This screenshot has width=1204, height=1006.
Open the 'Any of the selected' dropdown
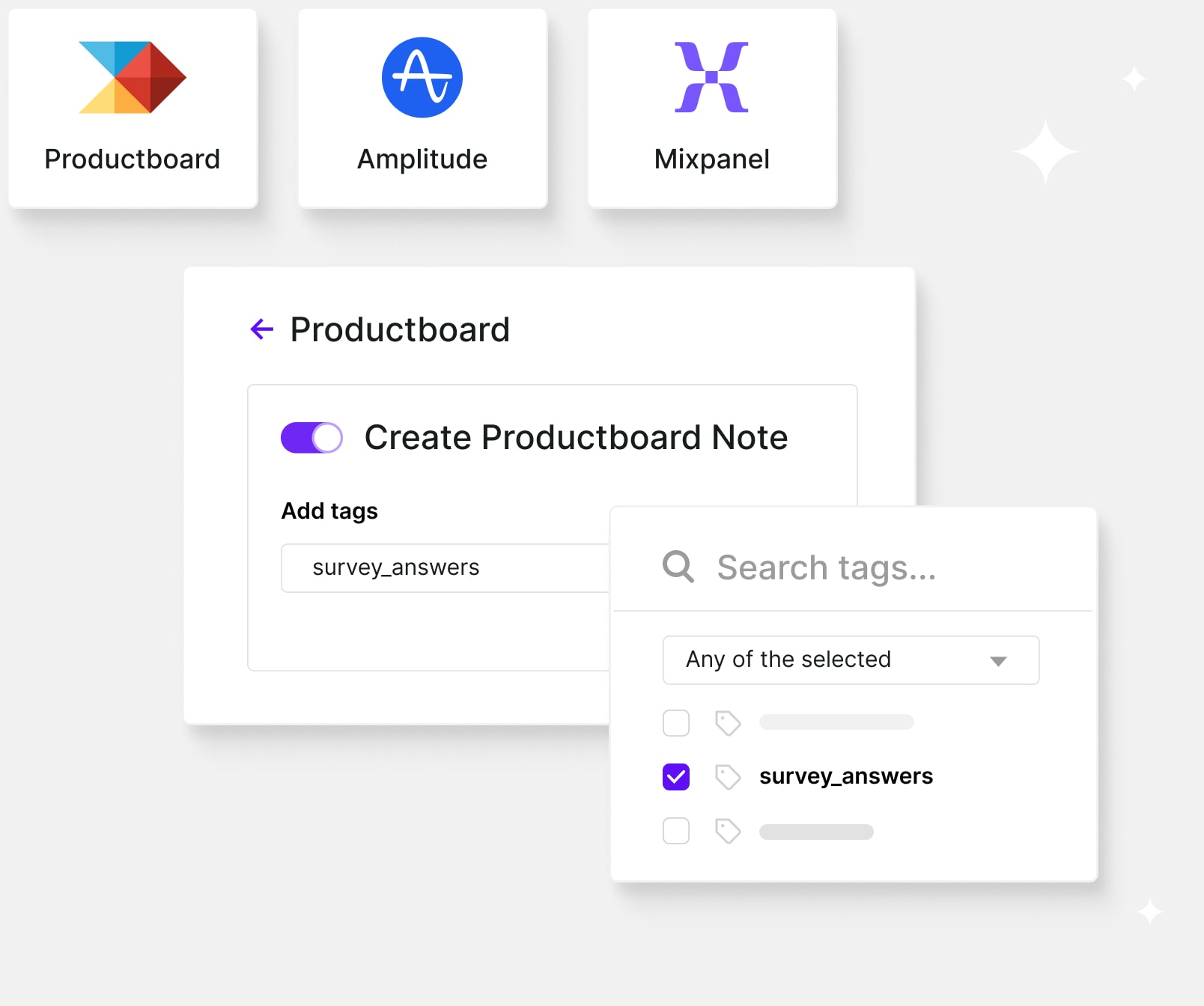[x=851, y=660]
